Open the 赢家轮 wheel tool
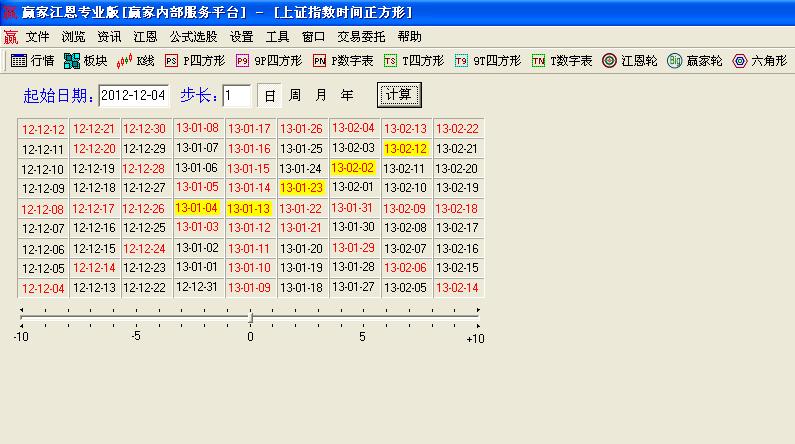Screen dimensions: 795x444 [x=694, y=61]
